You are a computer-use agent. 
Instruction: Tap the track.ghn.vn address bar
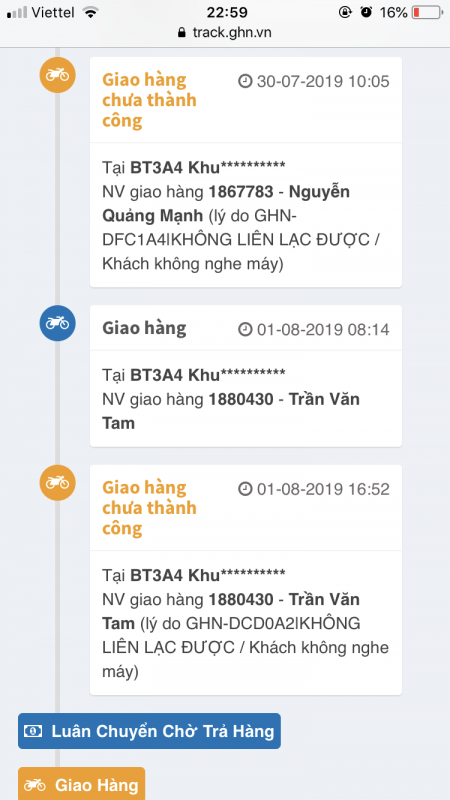225,33
